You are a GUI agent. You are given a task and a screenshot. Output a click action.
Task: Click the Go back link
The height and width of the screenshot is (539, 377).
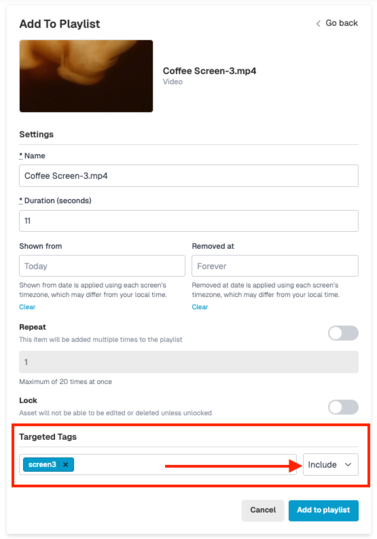337,23
